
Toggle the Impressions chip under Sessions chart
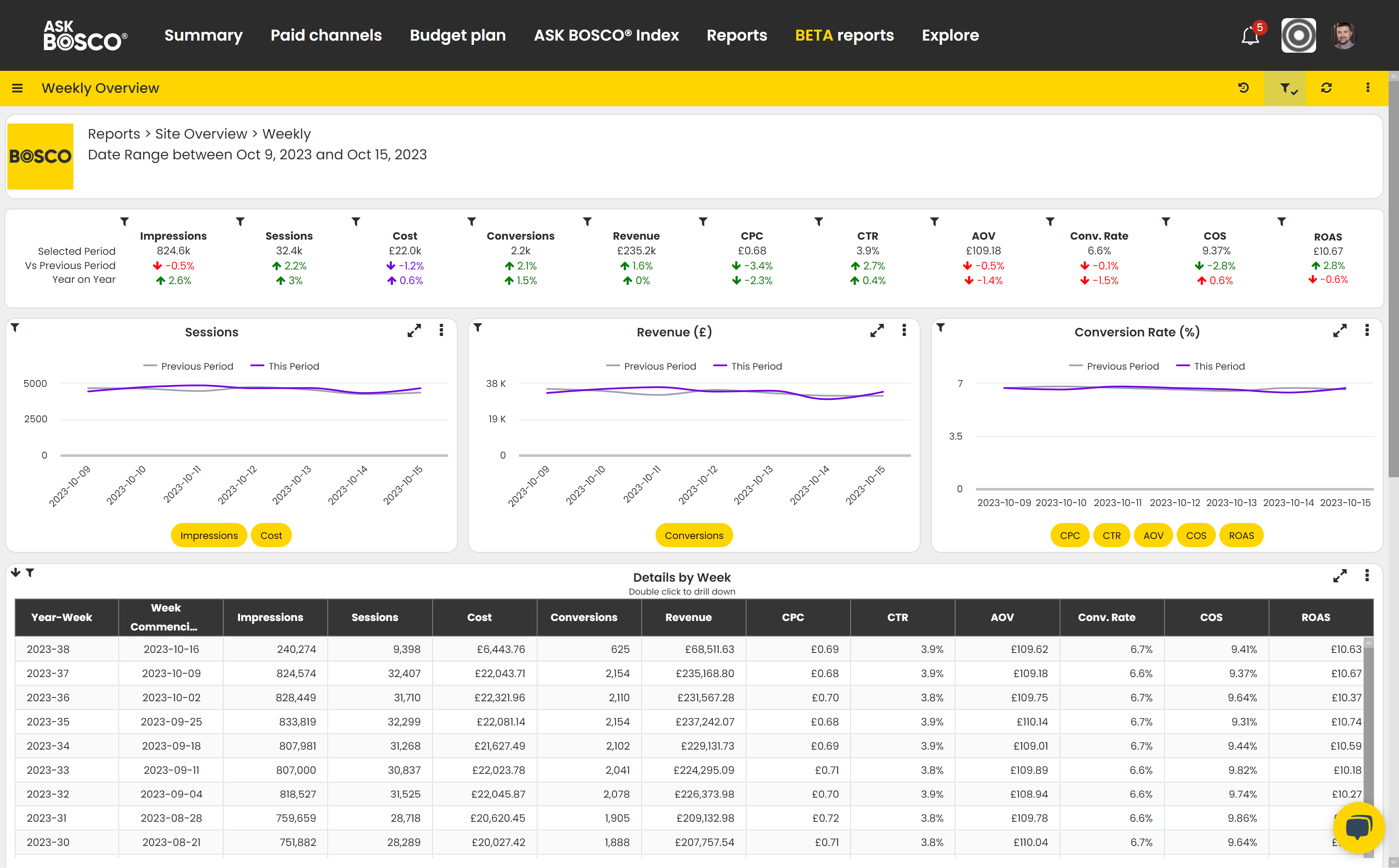pyautogui.click(x=209, y=535)
